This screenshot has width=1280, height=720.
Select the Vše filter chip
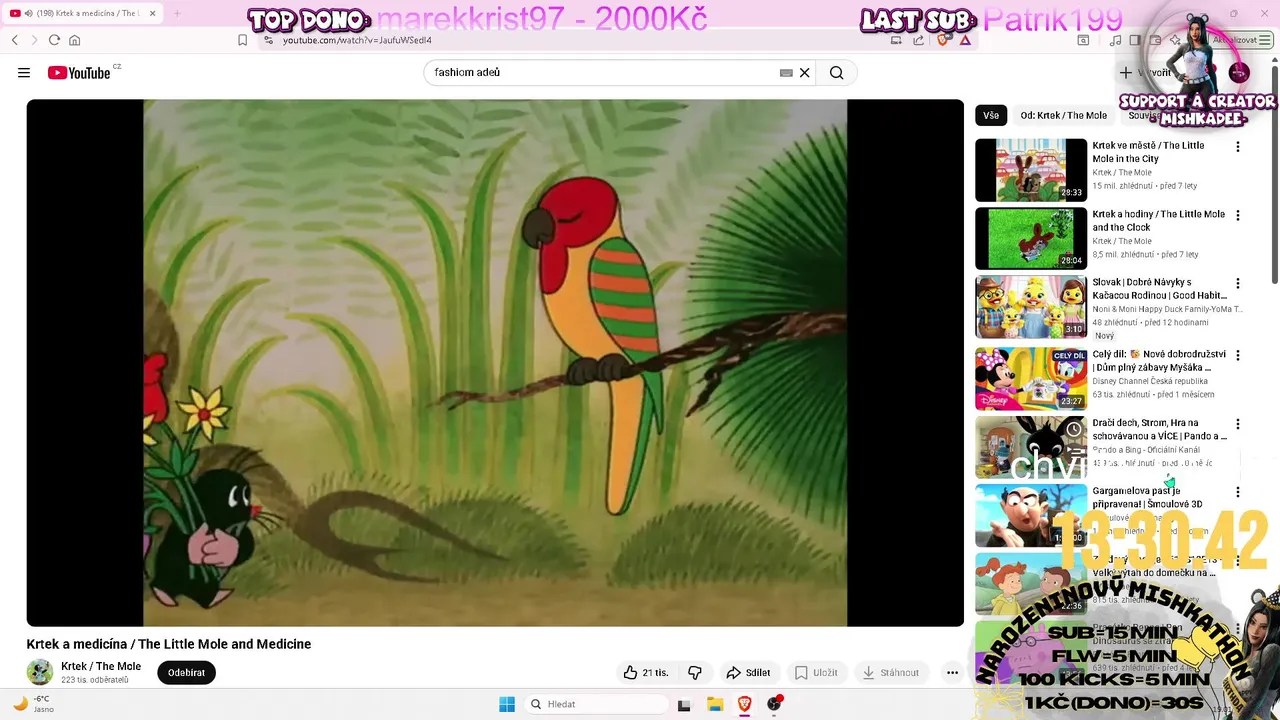[990, 115]
